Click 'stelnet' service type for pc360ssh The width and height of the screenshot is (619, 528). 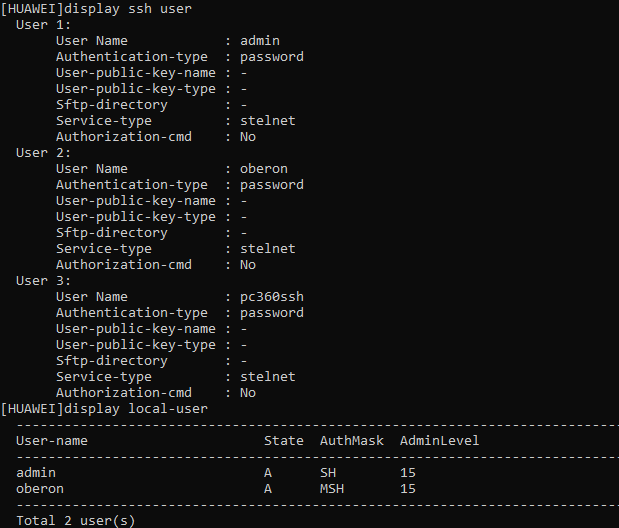click(x=268, y=377)
